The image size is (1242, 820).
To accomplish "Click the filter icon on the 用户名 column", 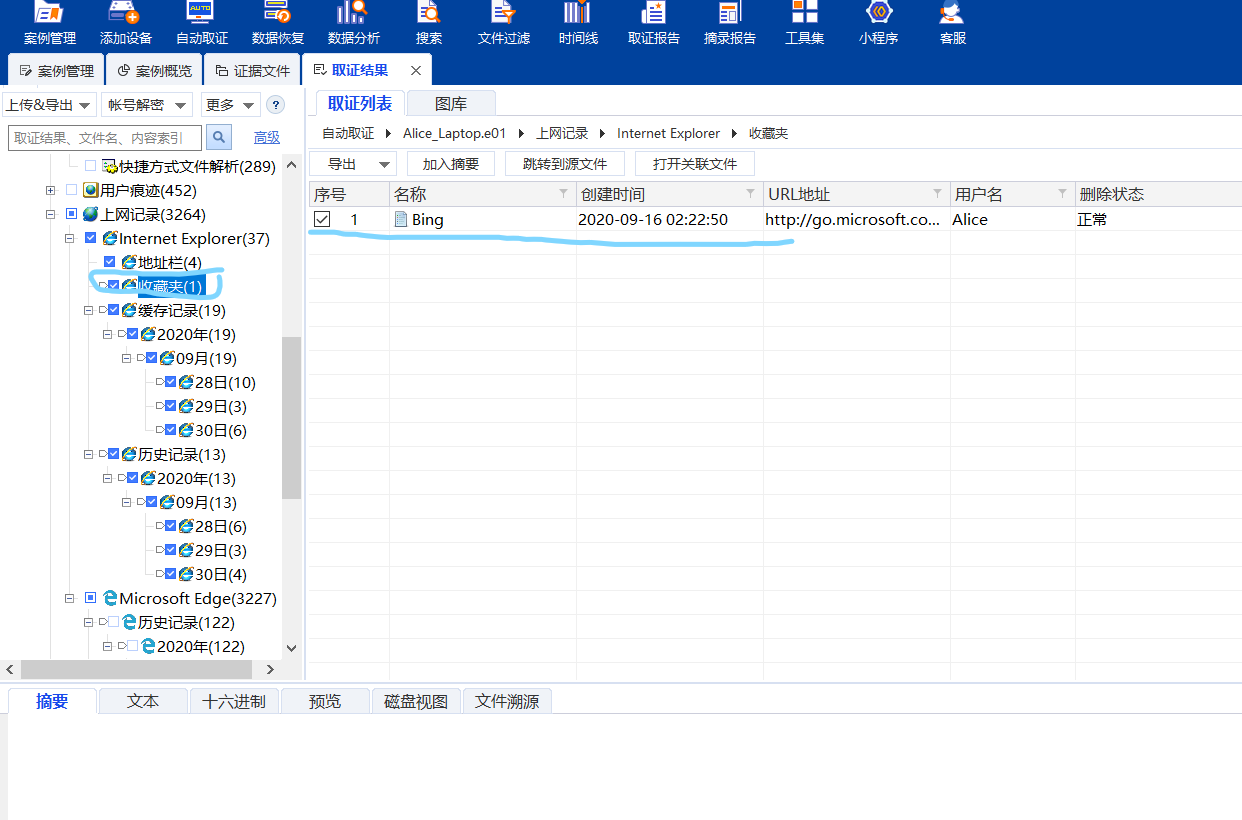I will pyautogui.click(x=1063, y=193).
